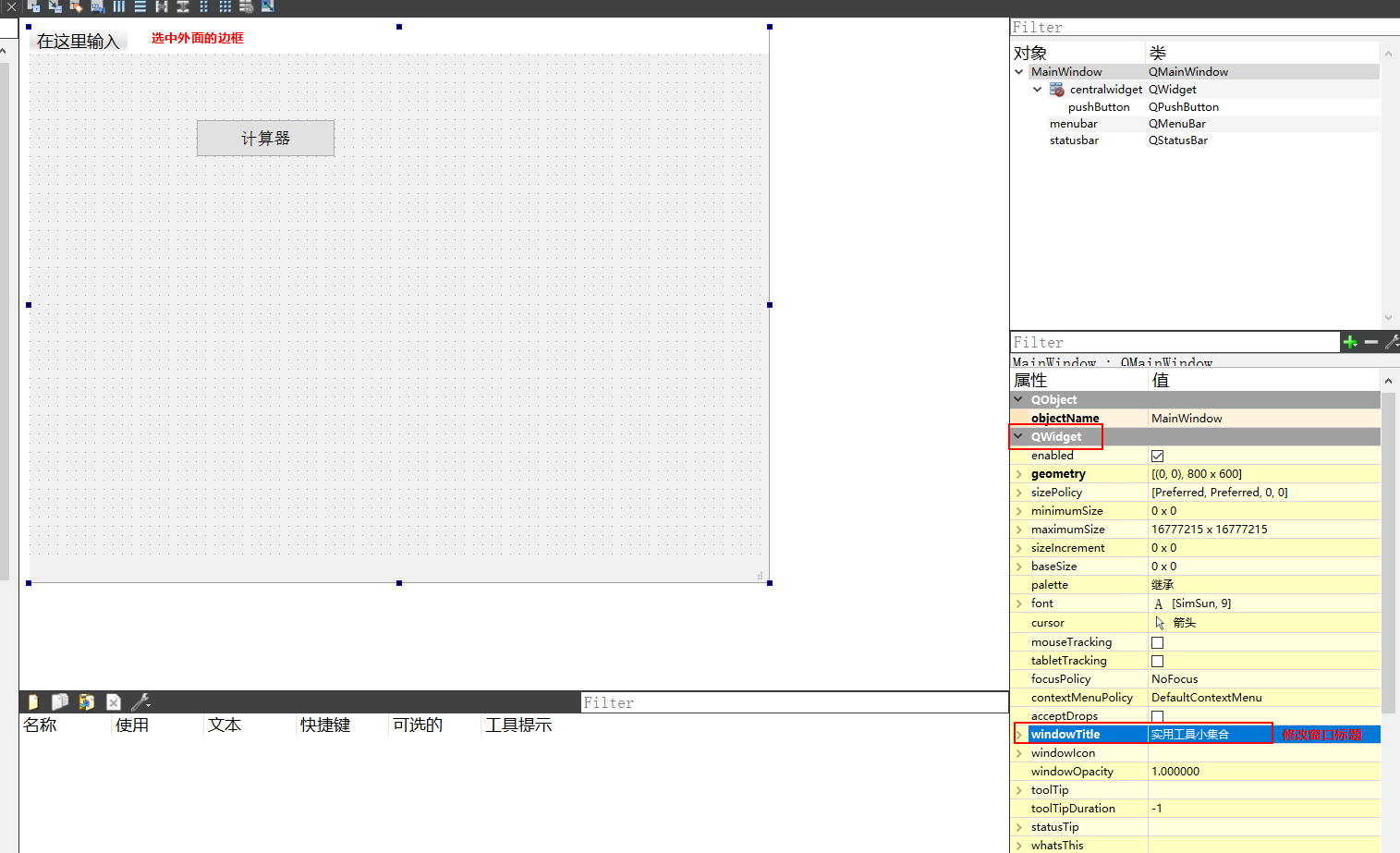Apply the grid layout icon
Screen dimensions: 1400x853
point(225,6)
